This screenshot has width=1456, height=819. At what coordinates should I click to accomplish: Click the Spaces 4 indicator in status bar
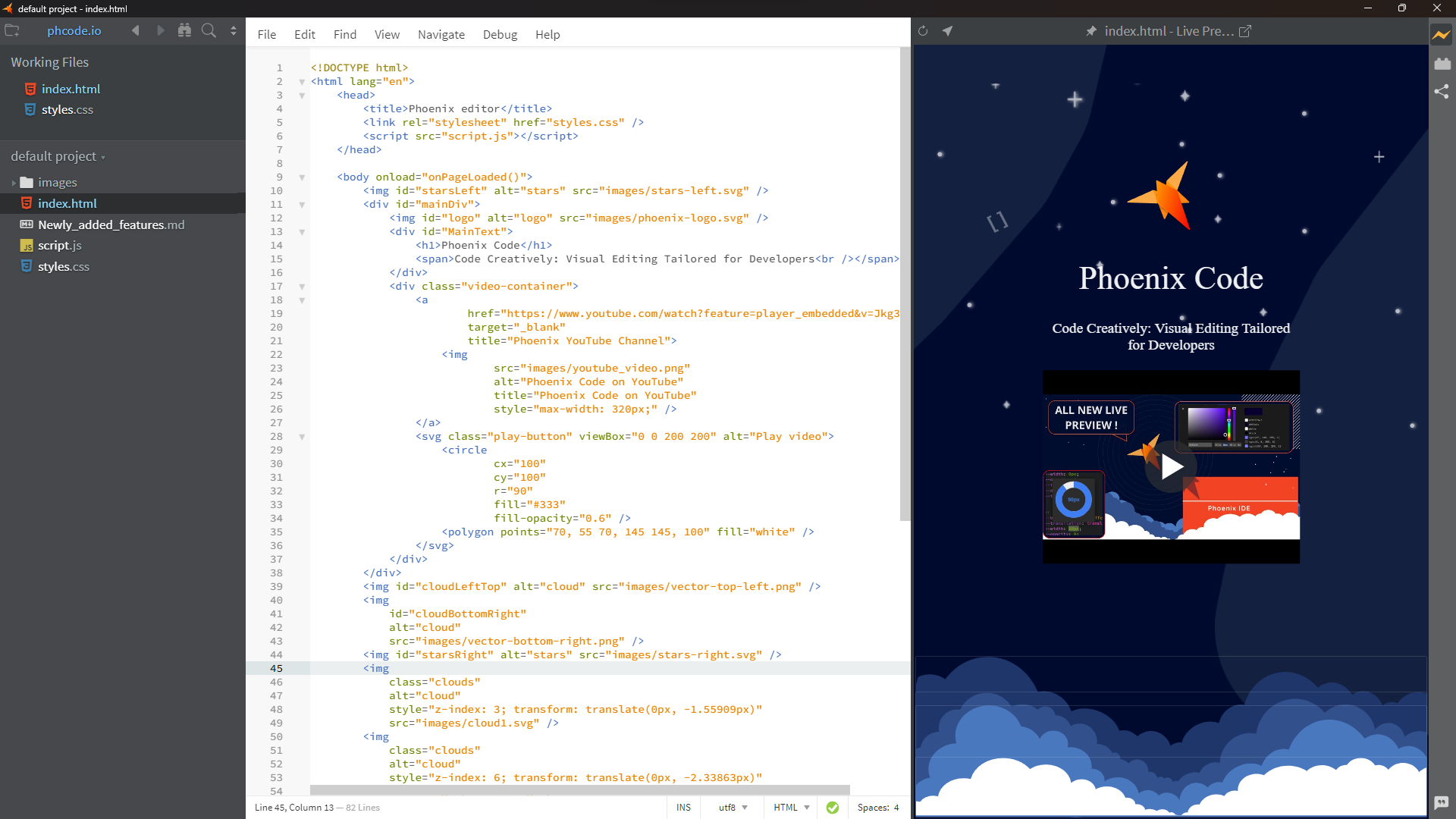(877, 807)
